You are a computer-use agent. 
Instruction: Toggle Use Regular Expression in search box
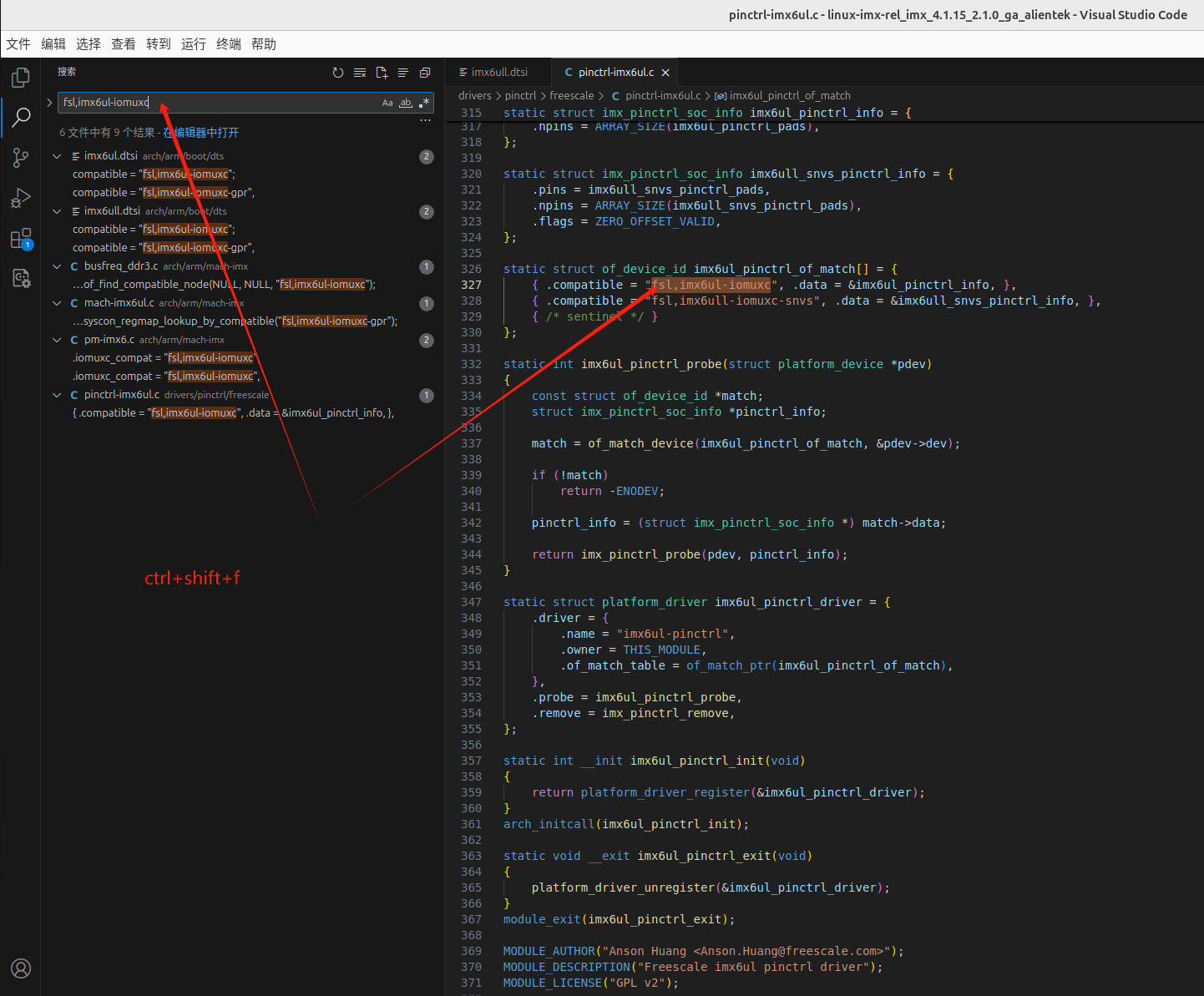point(424,103)
